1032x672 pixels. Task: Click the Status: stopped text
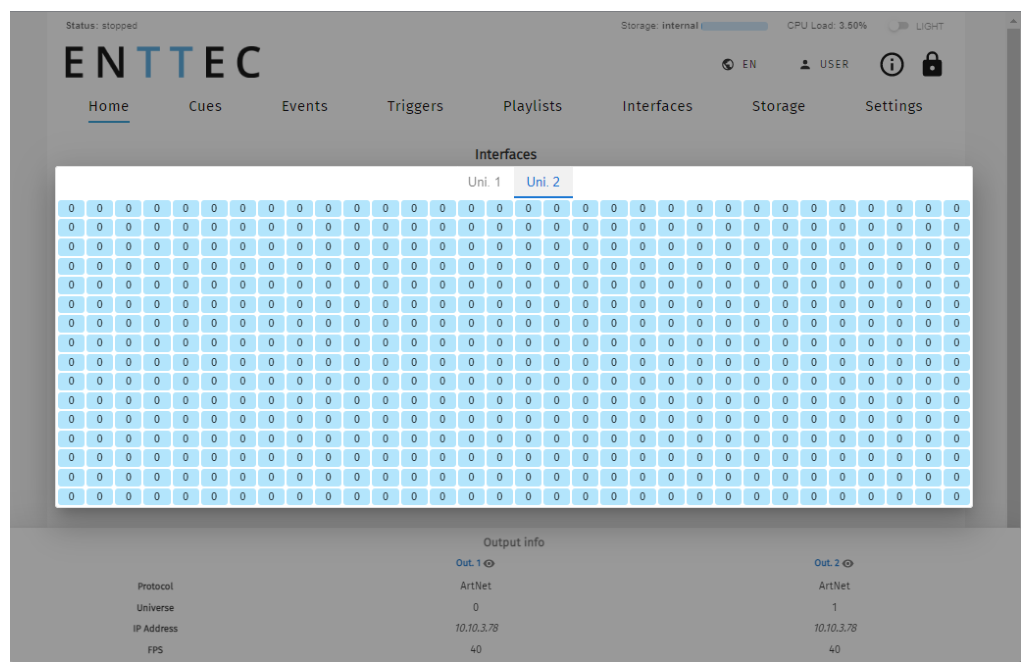pyautogui.click(x=101, y=26)
